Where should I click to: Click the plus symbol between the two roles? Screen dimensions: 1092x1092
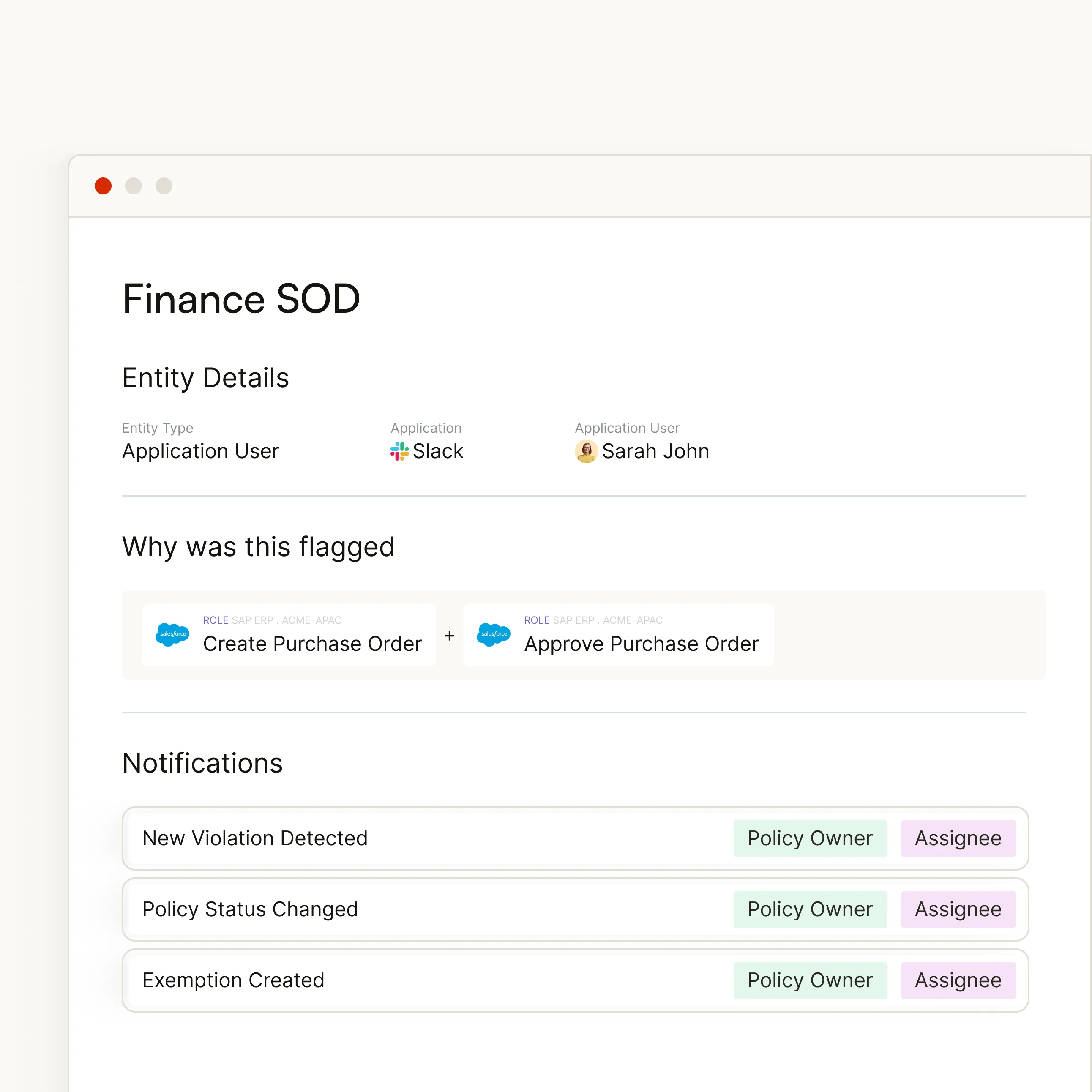[449, 635]
